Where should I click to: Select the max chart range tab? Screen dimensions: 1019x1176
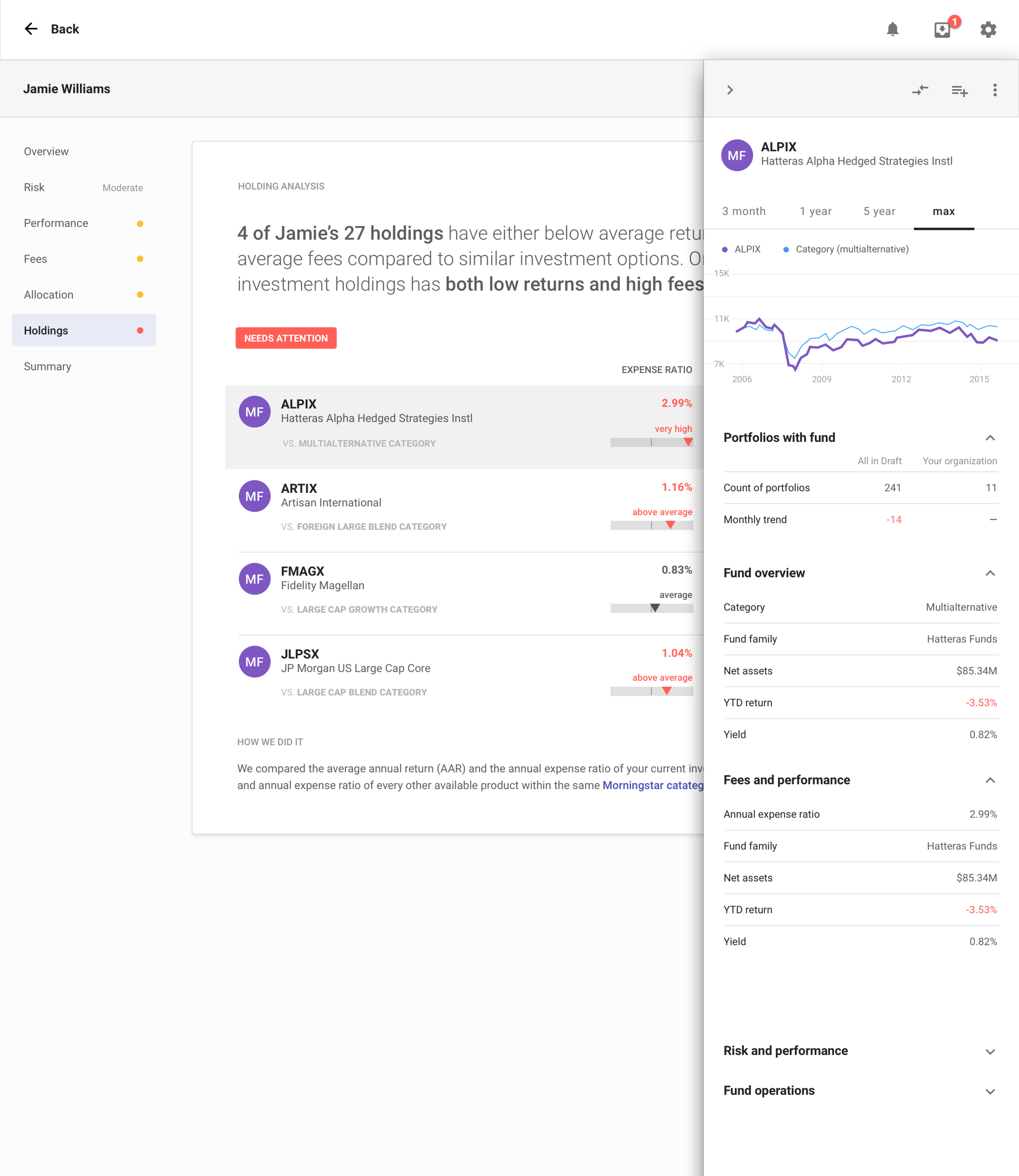943,212
